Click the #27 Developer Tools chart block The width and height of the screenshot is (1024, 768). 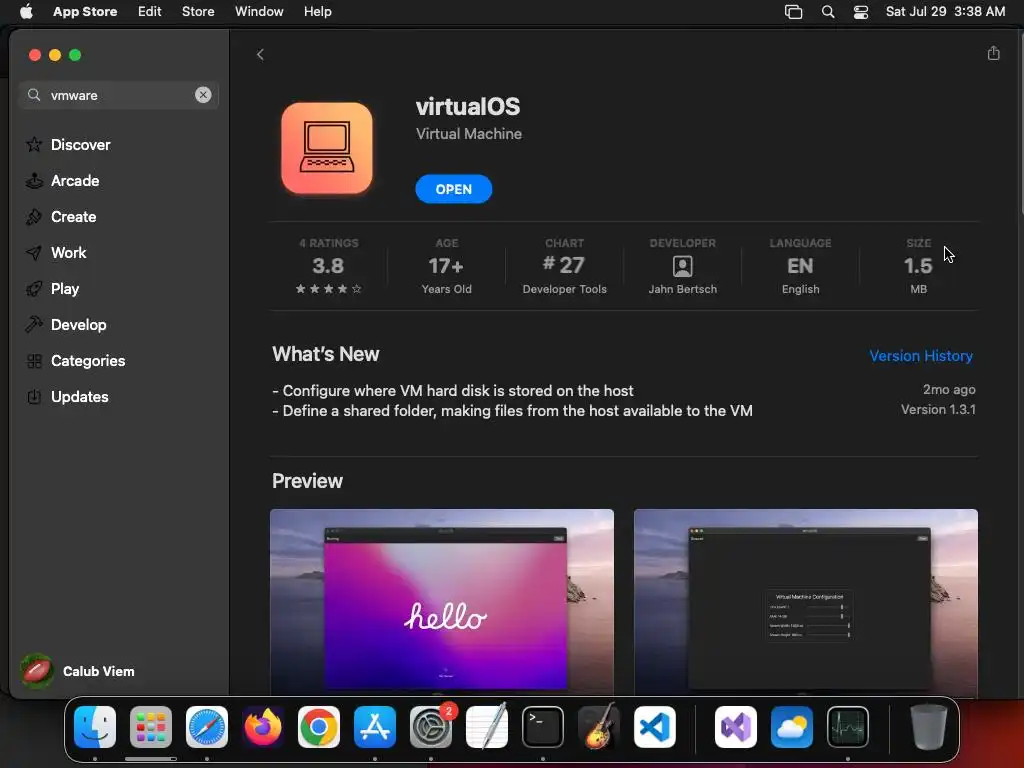point(564,266)
